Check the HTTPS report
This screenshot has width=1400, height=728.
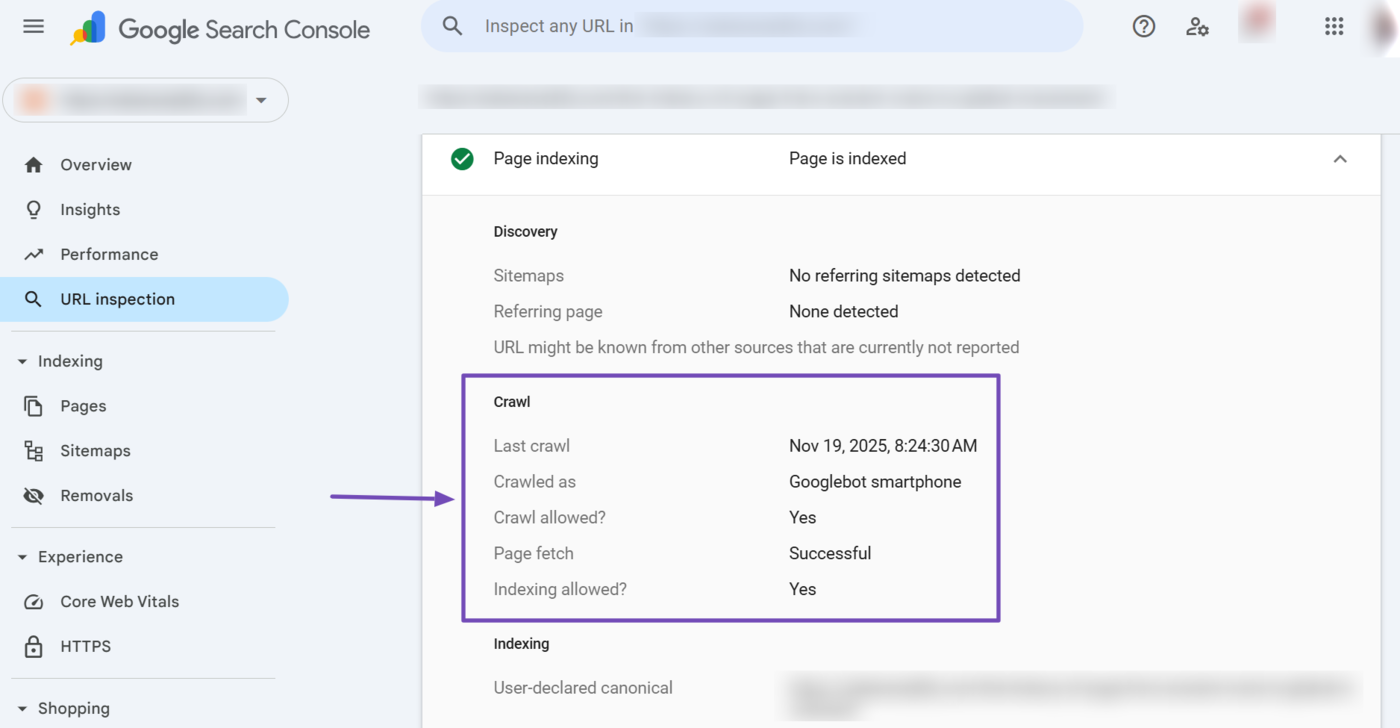[x=85, y=646]
